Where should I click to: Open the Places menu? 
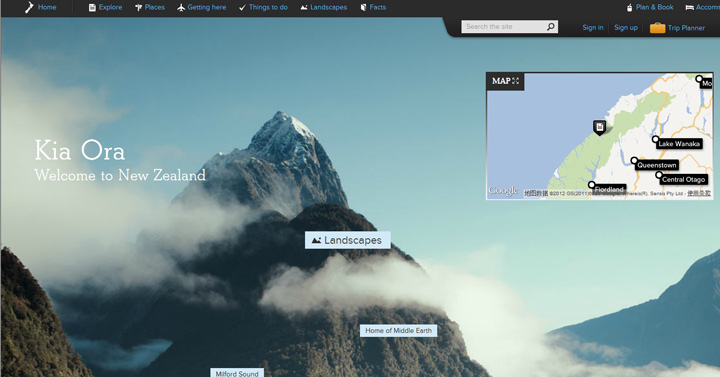[x=150, y=7]
